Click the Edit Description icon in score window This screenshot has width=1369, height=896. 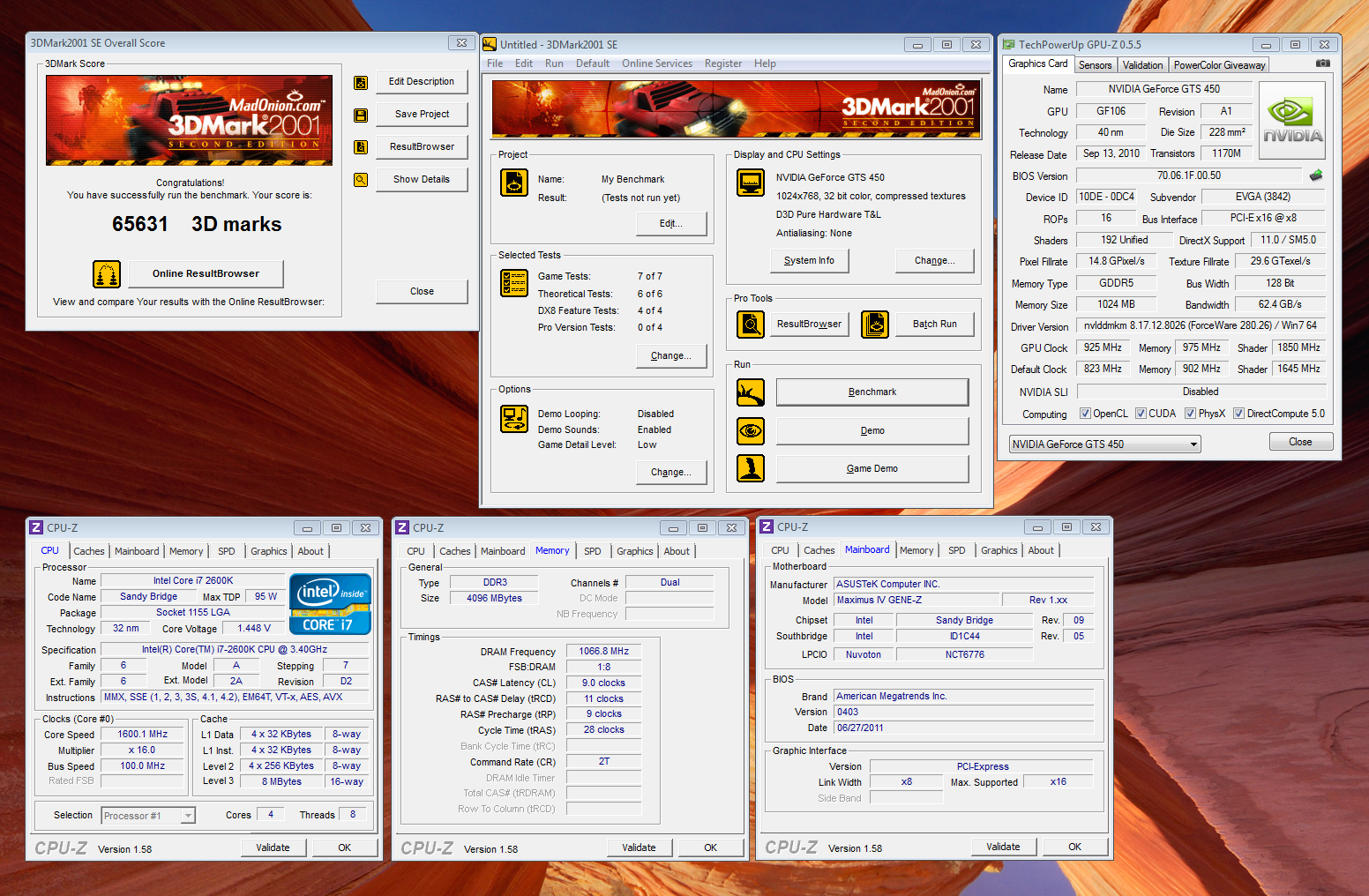(x=361, y=83)
